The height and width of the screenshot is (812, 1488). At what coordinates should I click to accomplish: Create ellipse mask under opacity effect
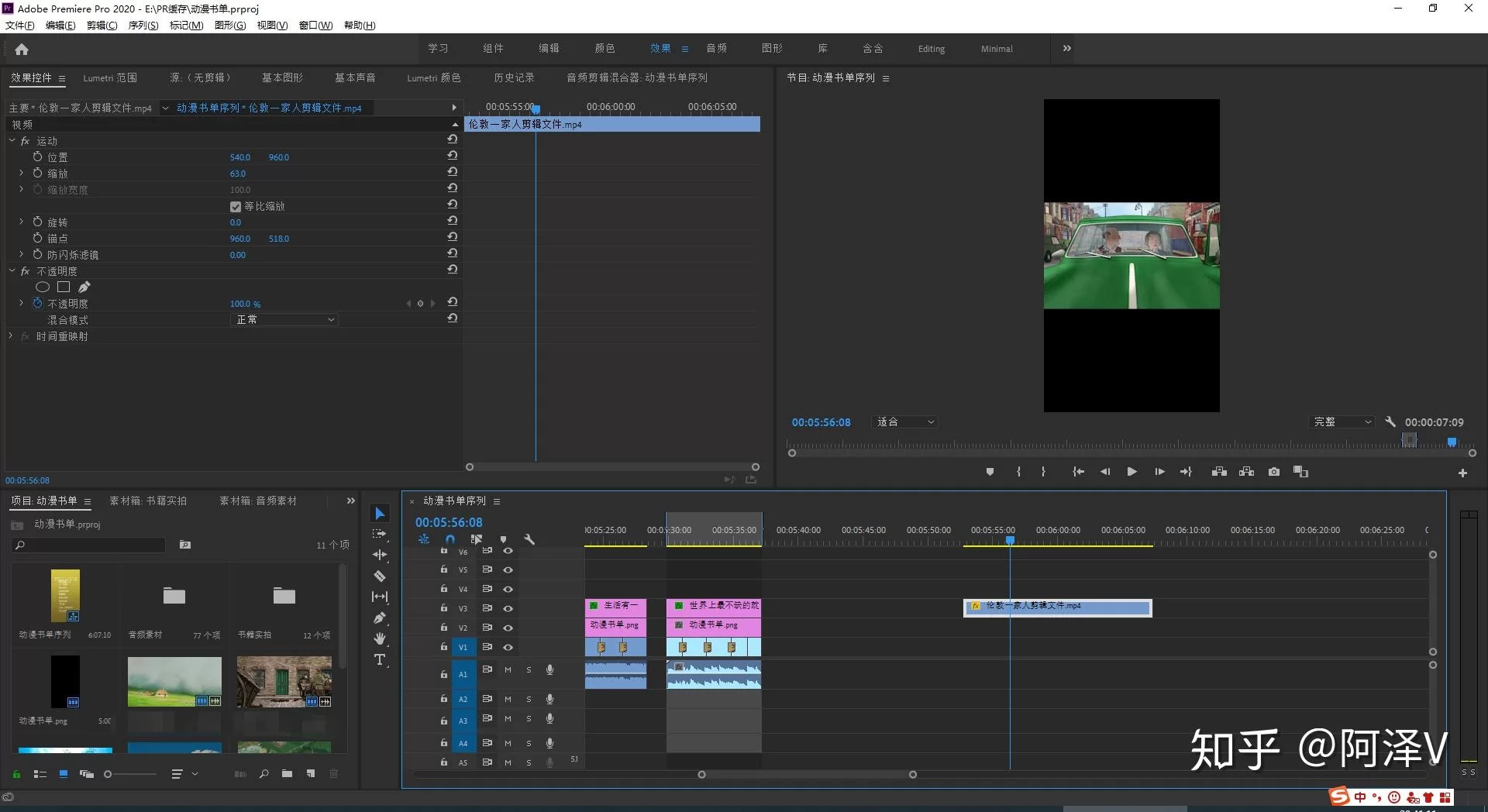pyautogui.click(x=43, y=287)
